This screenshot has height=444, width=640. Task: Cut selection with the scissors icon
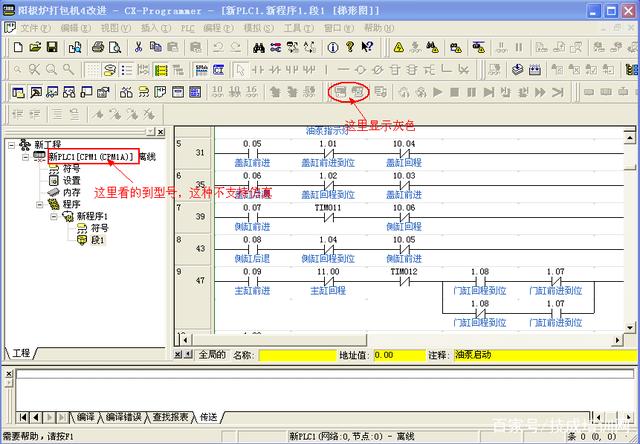(x=138, y=47)
